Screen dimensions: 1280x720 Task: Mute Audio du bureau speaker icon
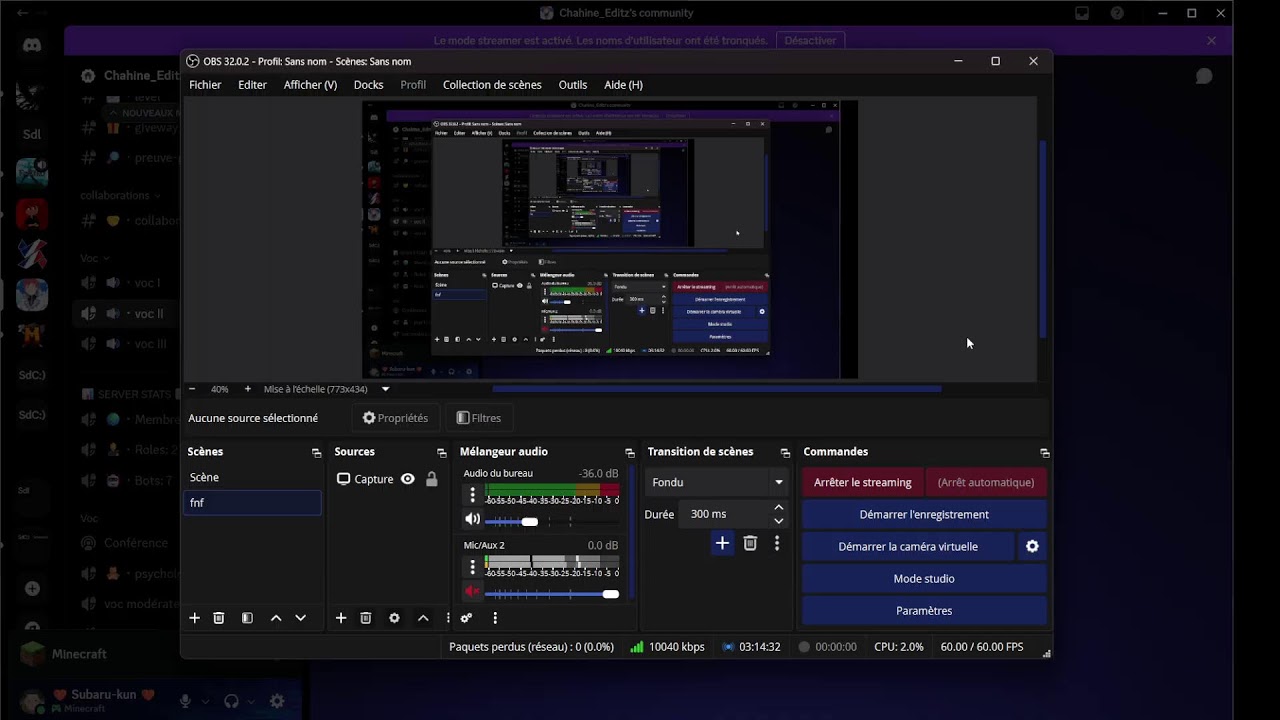tap(472, 520)
